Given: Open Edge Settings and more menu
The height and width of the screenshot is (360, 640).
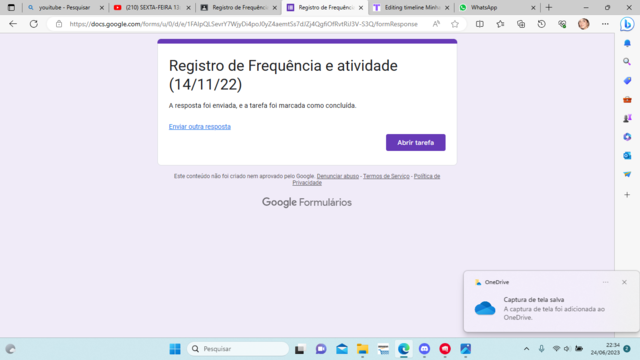Looking at the screenshot, I should tap(605, 24).
